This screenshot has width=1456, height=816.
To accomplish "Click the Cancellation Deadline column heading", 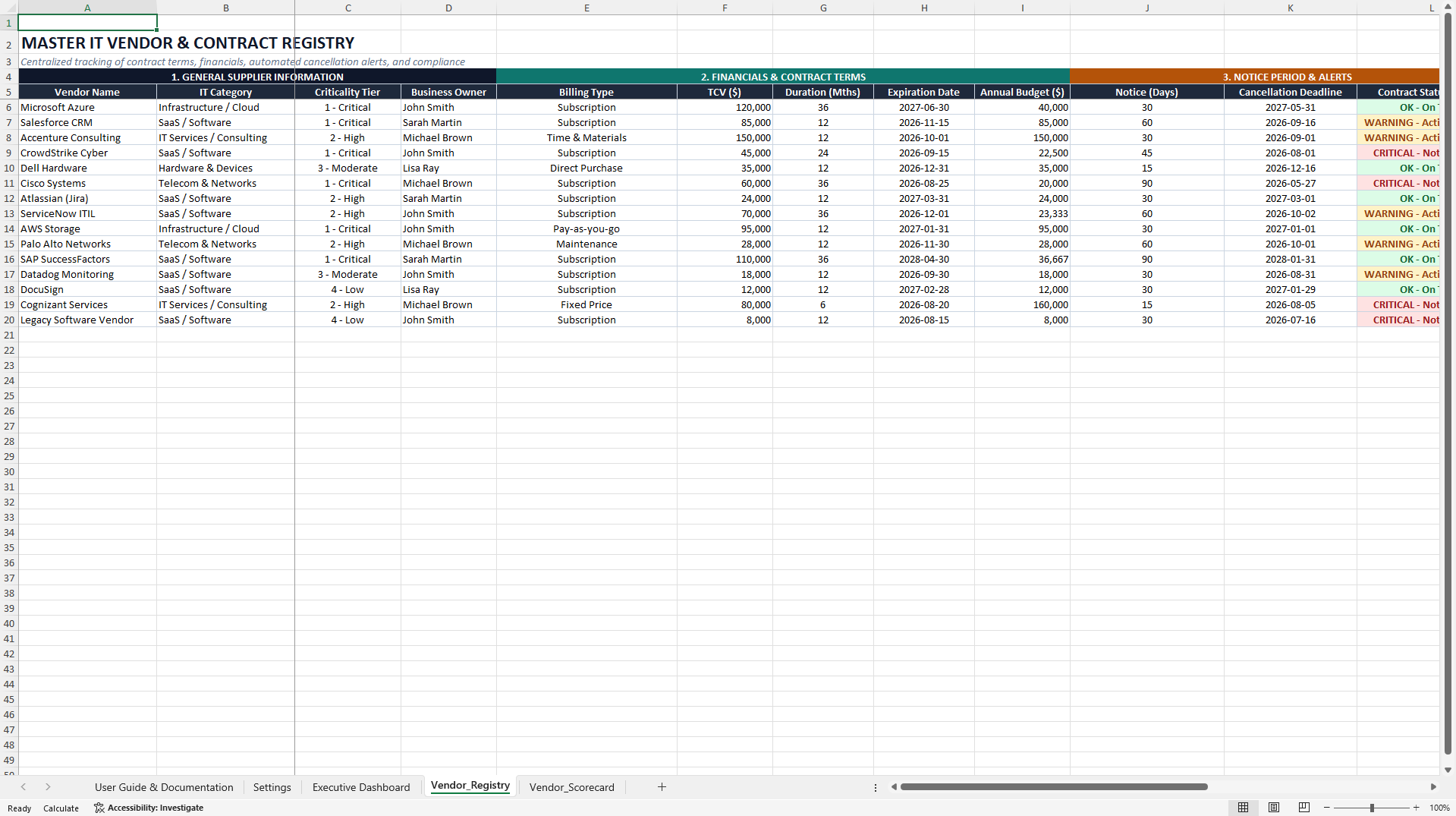I will pyautogui.click(x=1290, y=92).
